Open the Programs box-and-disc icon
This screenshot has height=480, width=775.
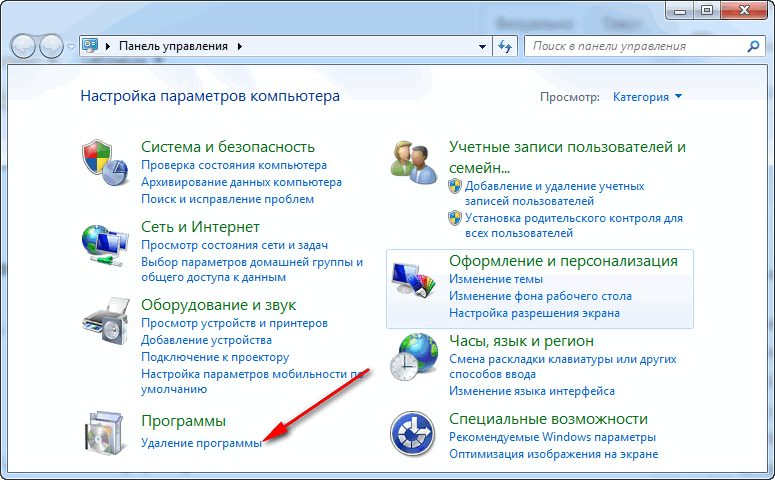coord(104,432)
